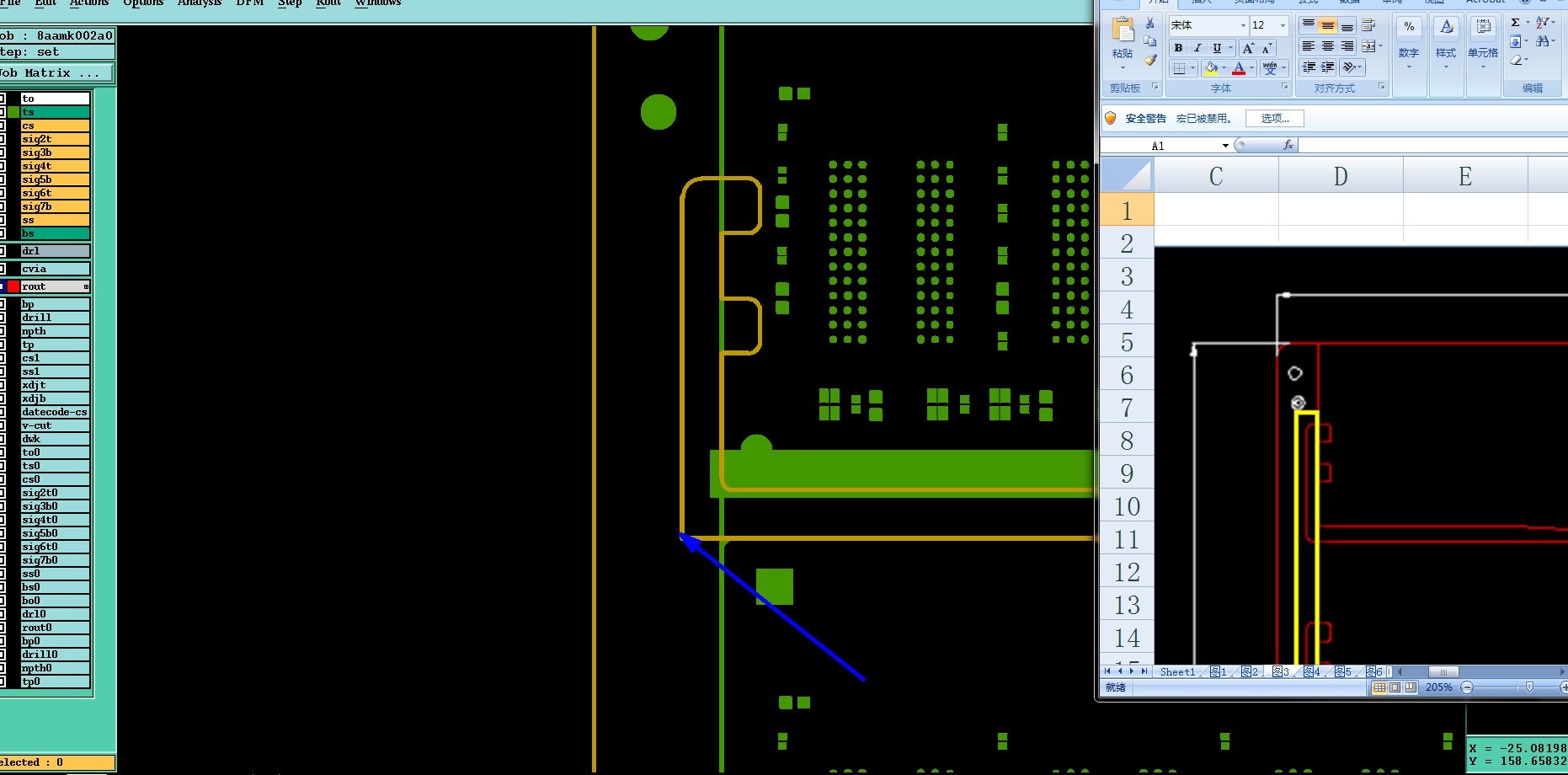Open the font color dropdown arrow
The width and height of the screenshot is (1568, 775).
pyautogui.click(x=1251, y=68)
